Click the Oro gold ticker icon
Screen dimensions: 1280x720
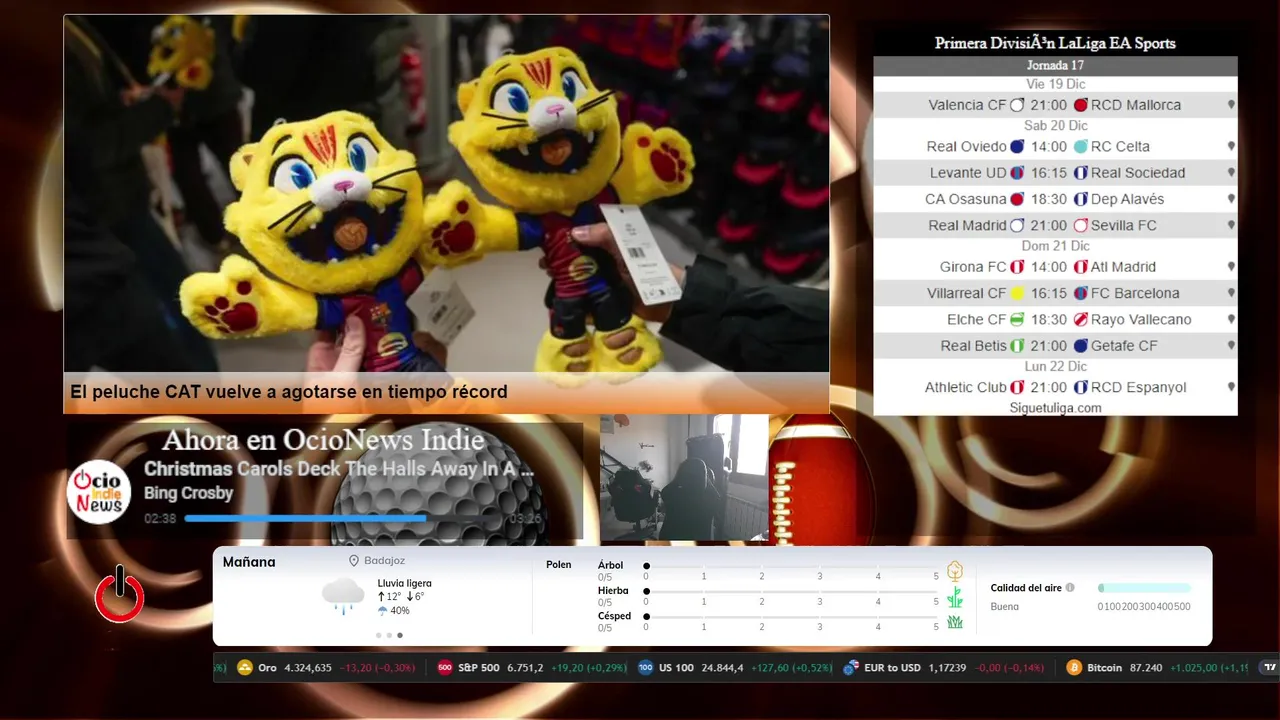point(245,667)
